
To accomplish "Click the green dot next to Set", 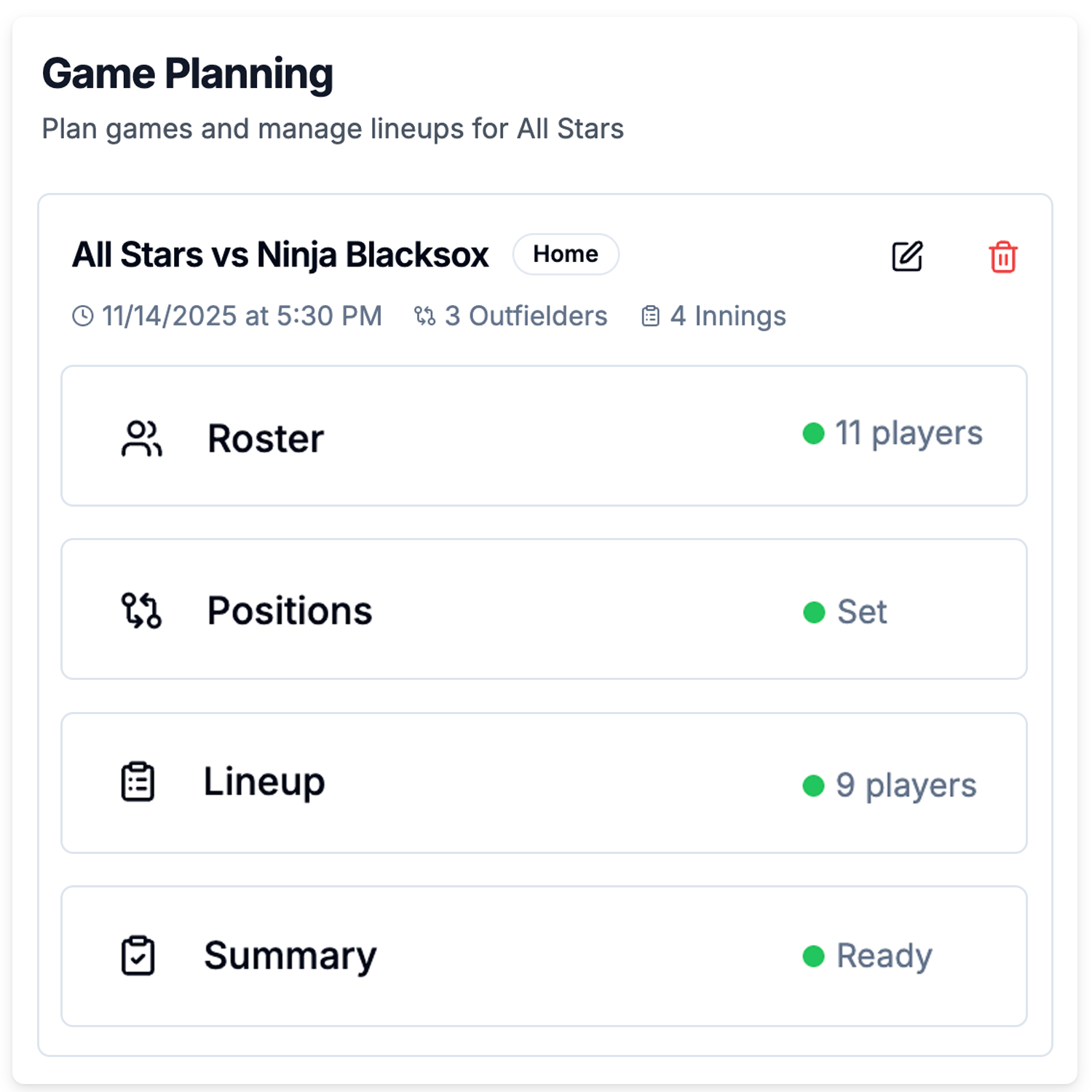I will [x=814, y=612].
